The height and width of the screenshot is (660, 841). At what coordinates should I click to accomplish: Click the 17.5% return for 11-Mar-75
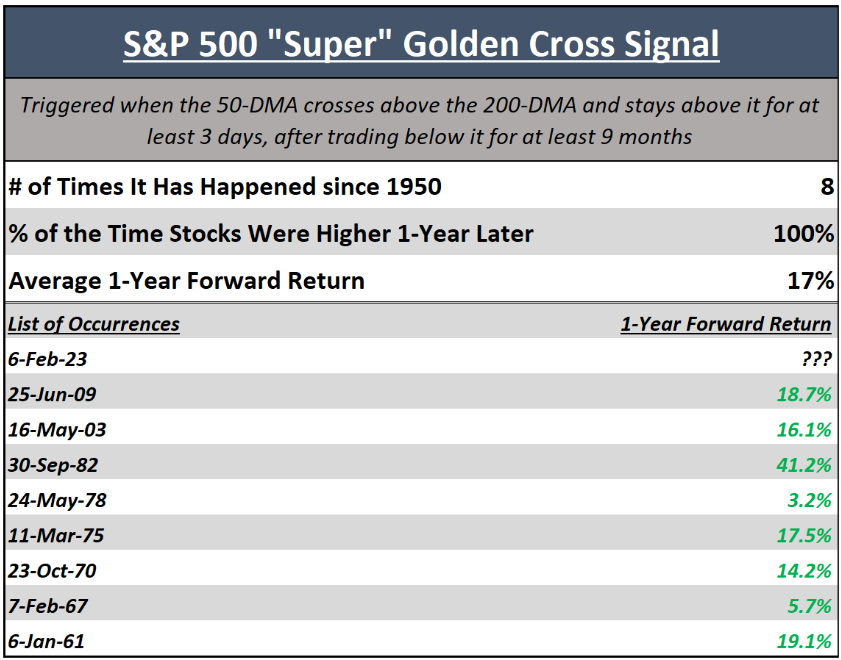pyautogui.click(x=804, y=535)
